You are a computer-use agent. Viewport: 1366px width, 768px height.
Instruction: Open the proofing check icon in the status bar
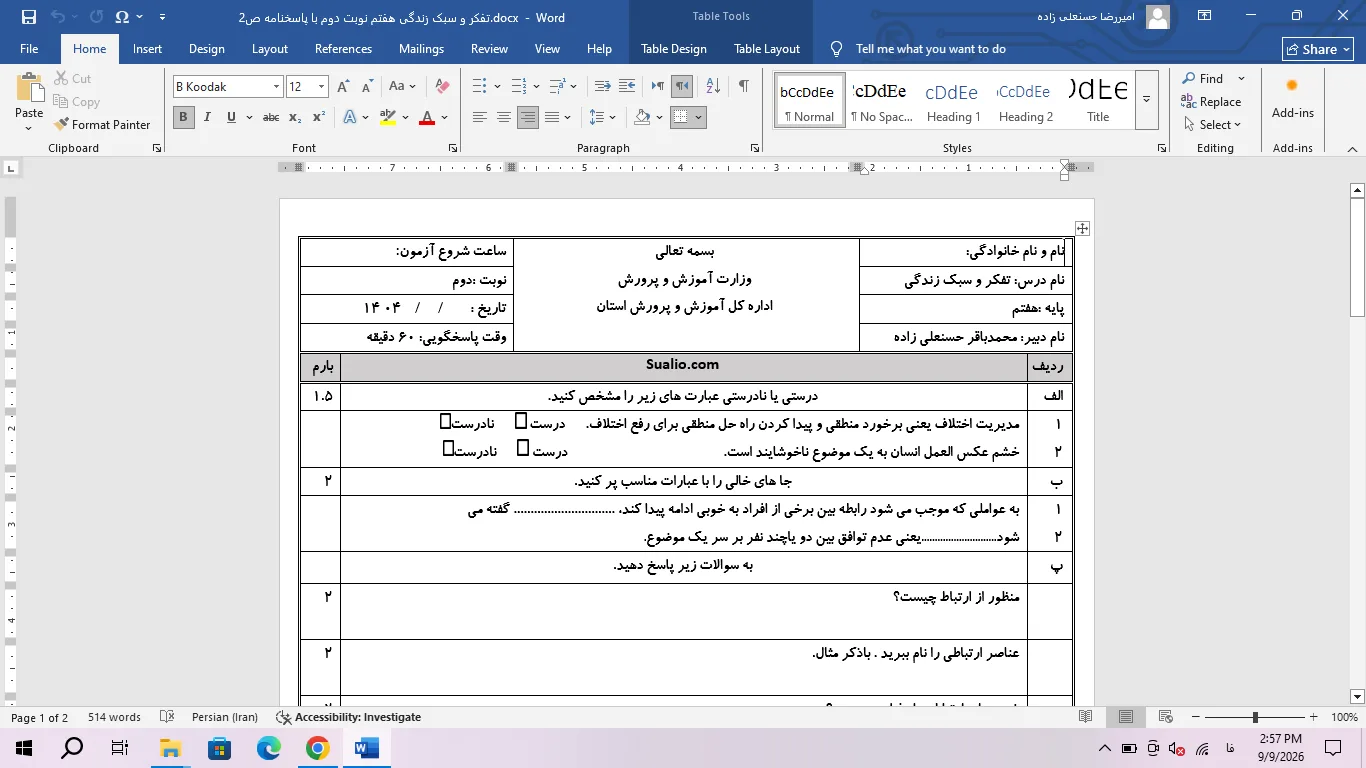[167, 717]
